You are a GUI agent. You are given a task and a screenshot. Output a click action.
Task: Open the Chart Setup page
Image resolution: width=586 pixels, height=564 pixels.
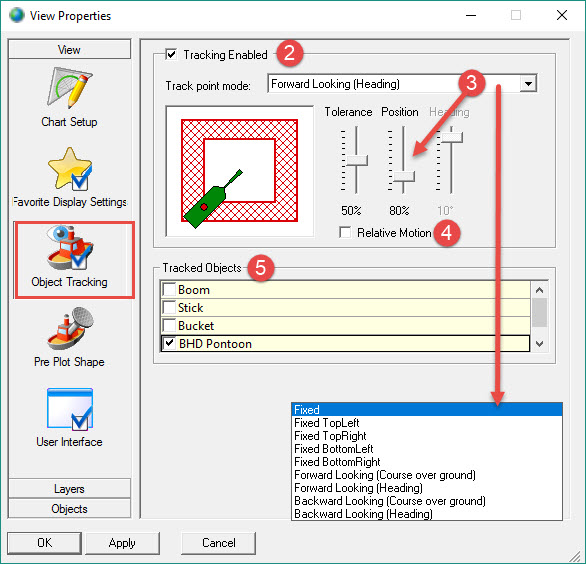coord(69,98)
